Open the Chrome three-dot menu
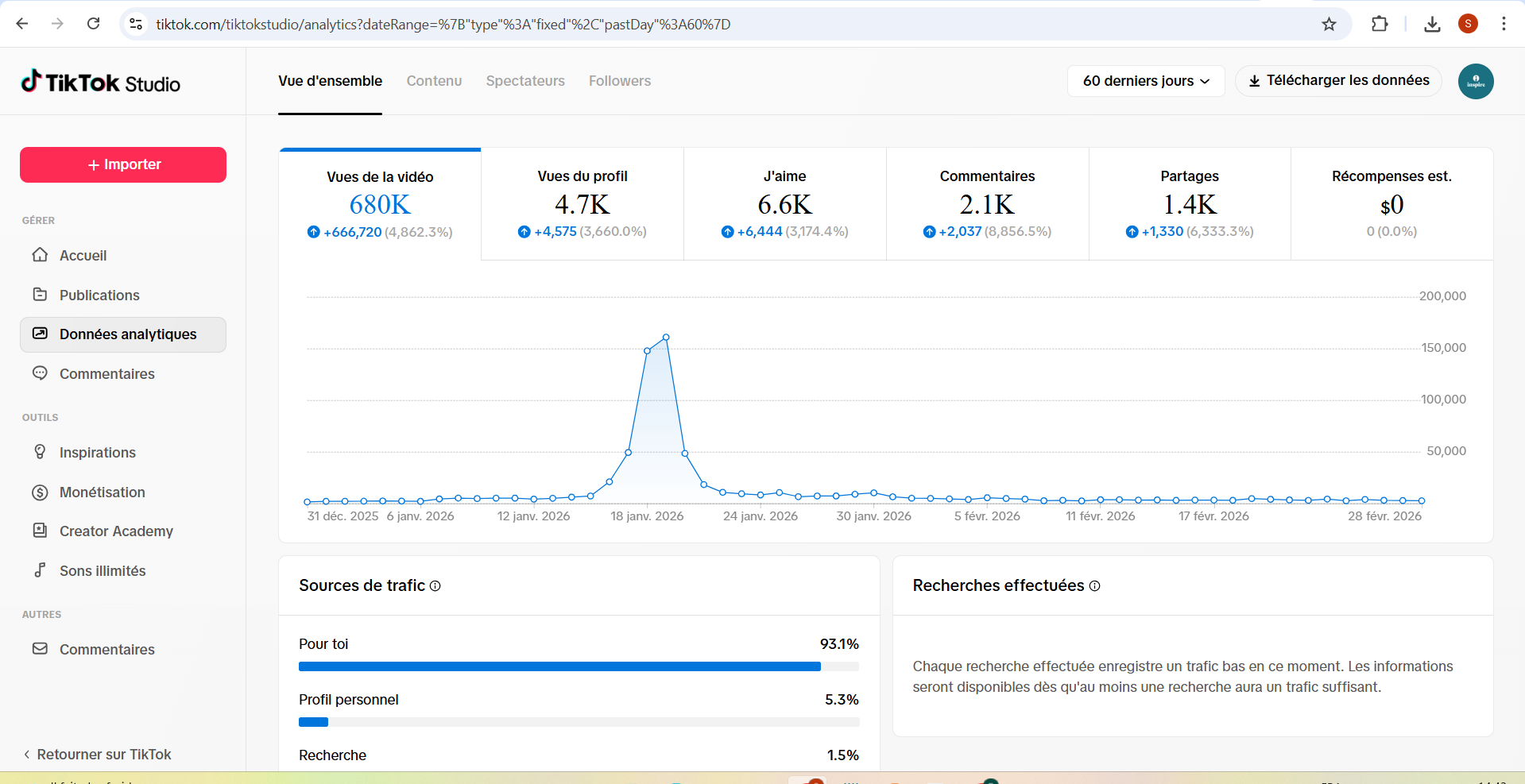Screen dimensions: 1525x784 (x=1504, y=24)
